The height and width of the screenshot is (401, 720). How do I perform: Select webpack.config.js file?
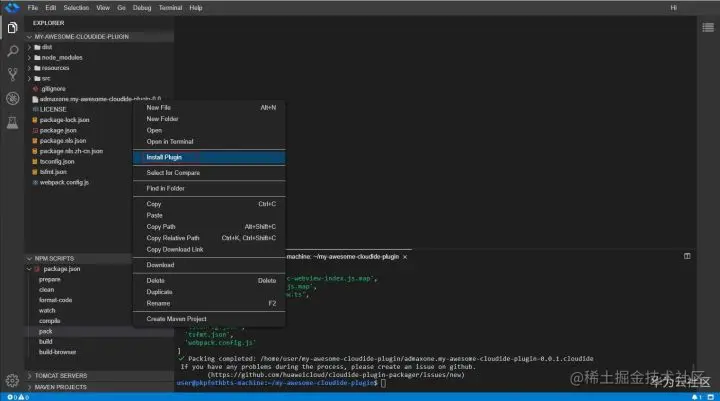[x=64, y=183]
